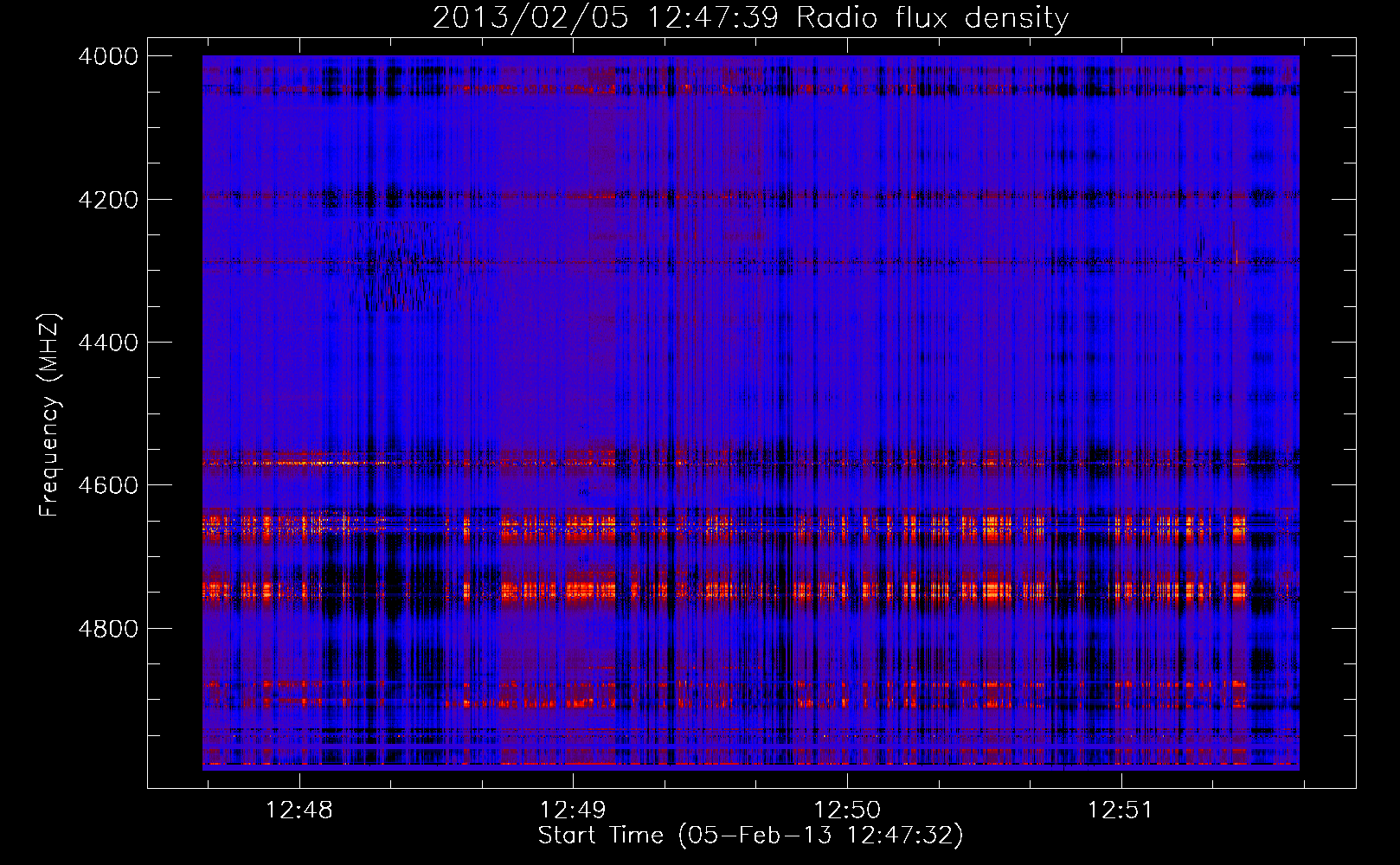Click the 12:48 time tick label

tap(299, 811)
